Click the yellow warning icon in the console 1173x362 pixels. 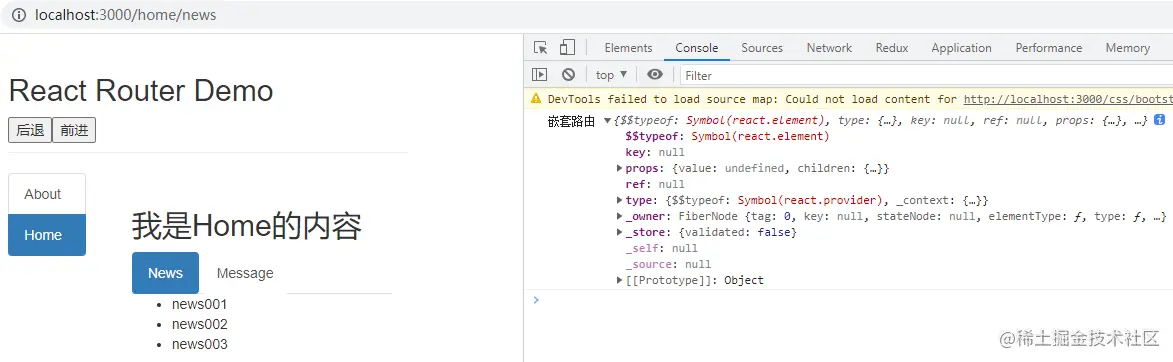[536, 99]
